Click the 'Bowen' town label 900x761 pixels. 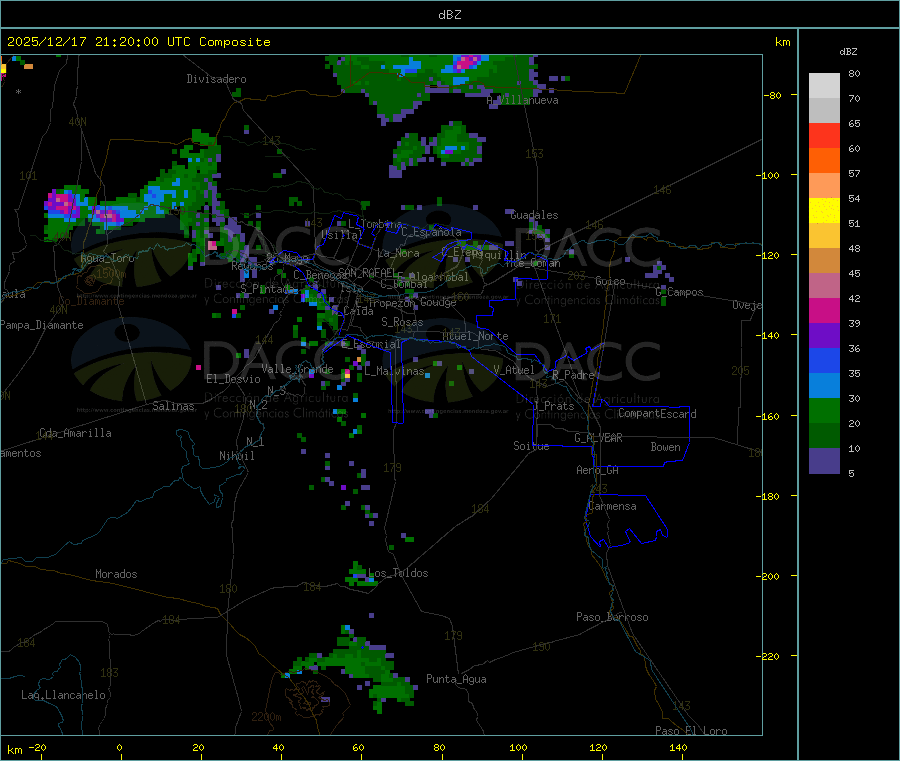665,447
